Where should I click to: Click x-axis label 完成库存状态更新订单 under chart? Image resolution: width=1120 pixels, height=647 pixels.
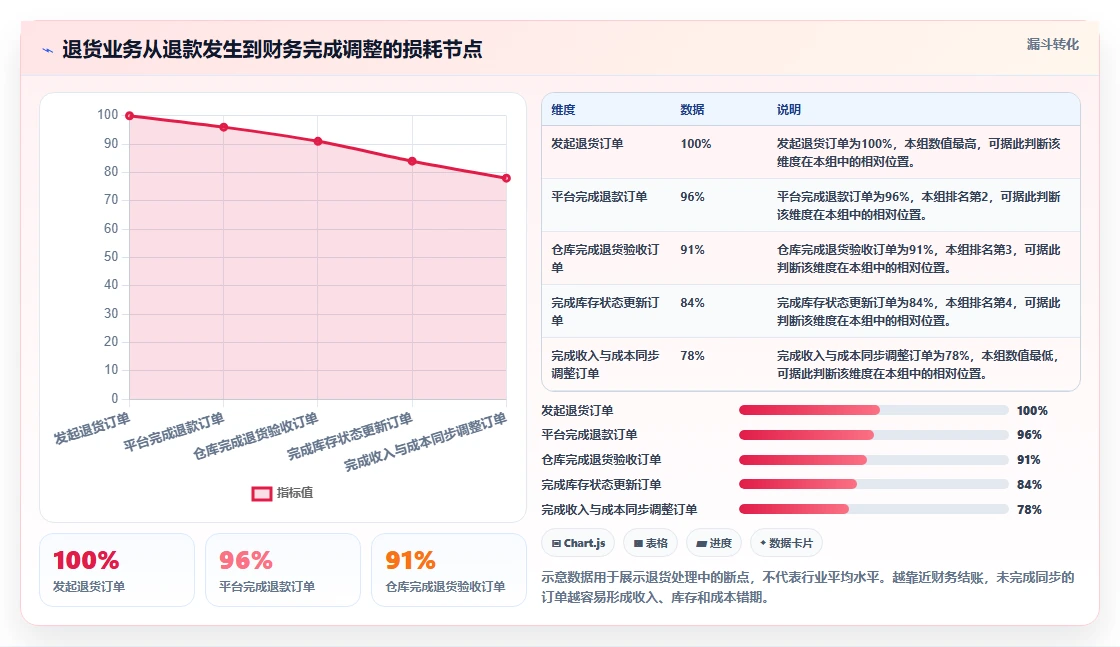pos(350,436)
